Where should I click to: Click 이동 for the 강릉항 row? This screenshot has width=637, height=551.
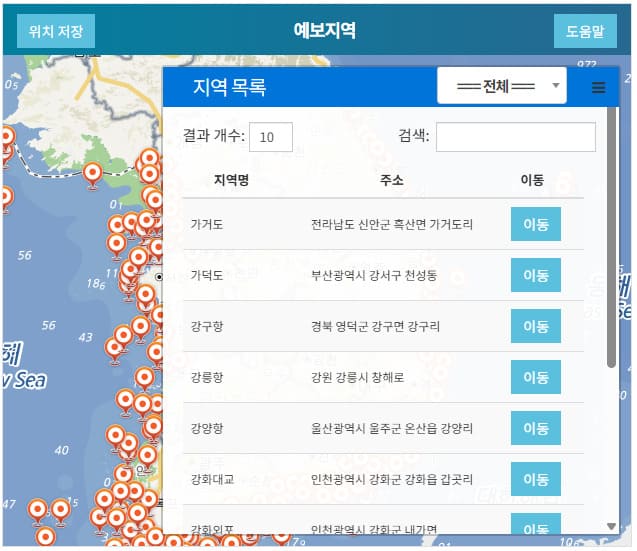(535, 377)
